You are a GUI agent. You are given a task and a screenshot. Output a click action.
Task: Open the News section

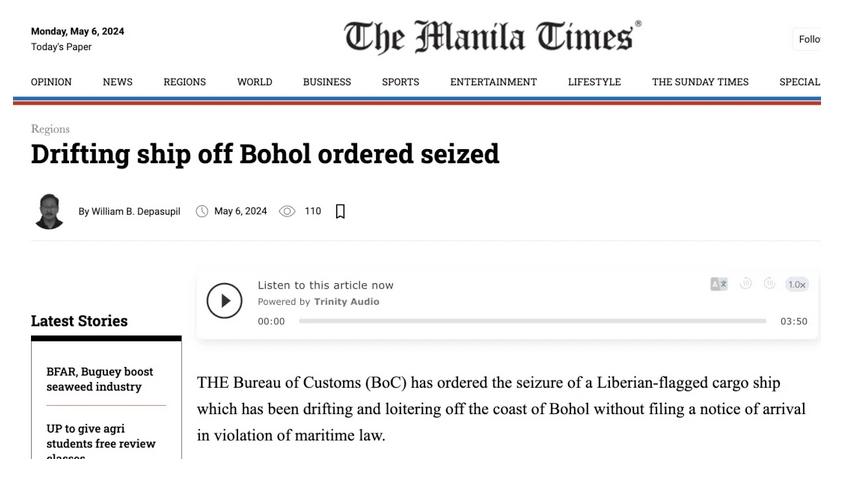point(118,82)
